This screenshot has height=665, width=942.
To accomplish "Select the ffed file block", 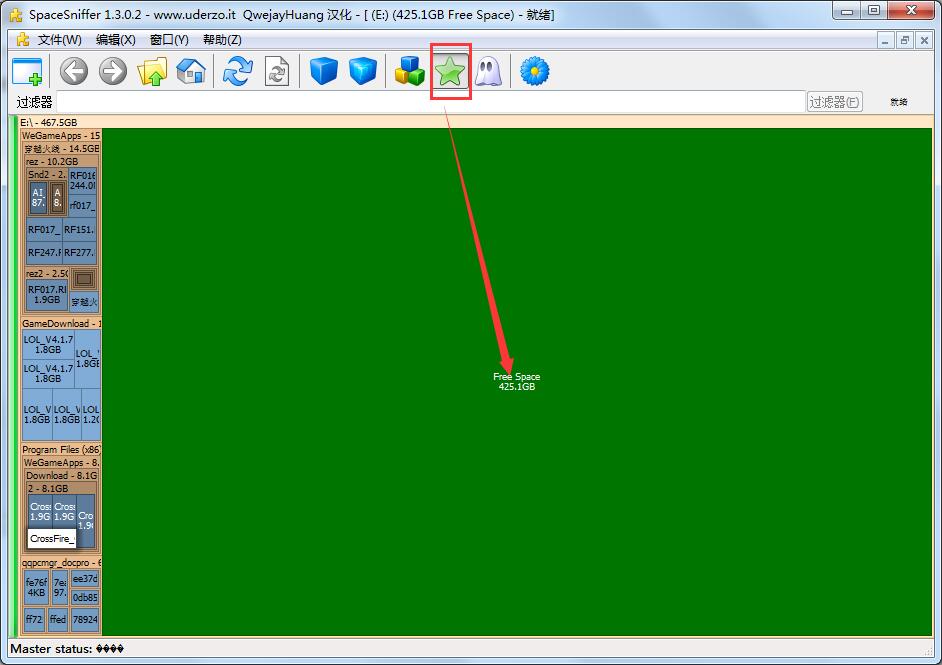I will (x=58, y=619).
